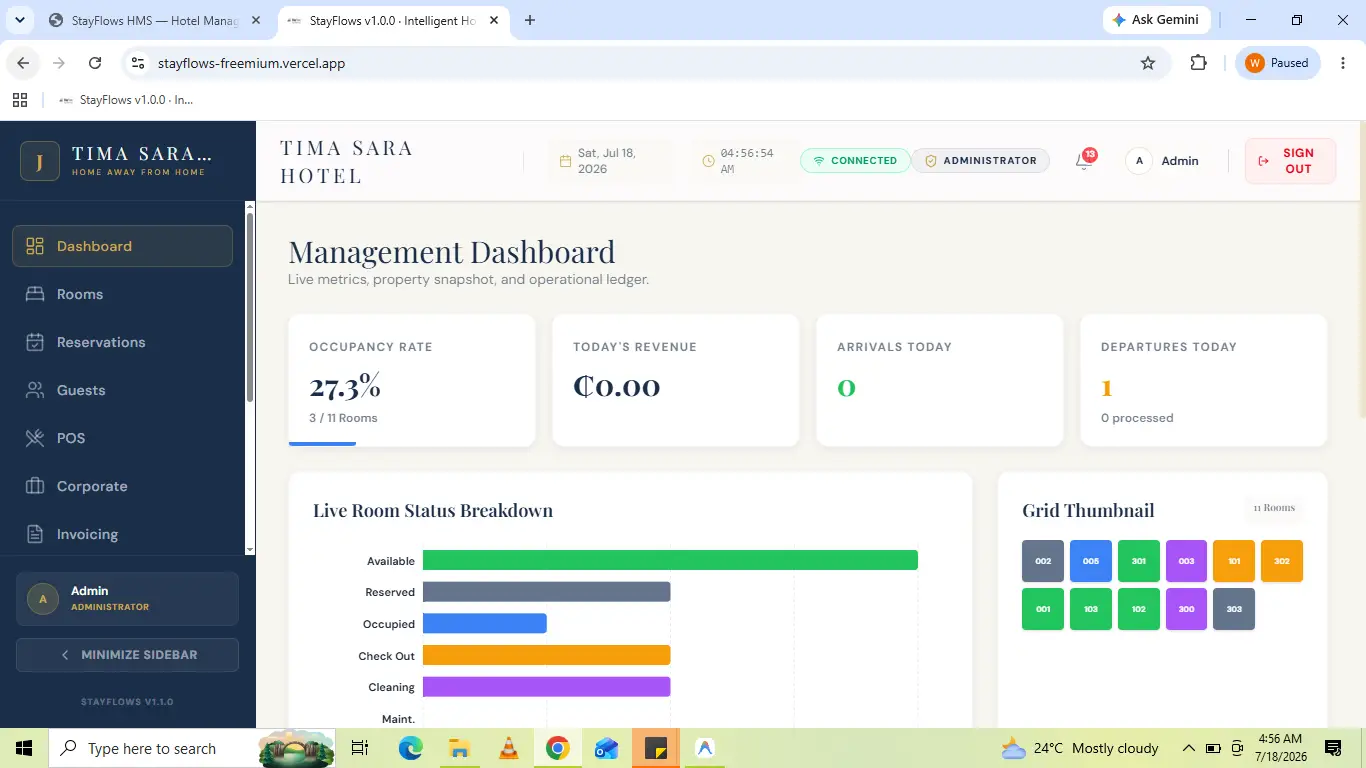Select room 005 blue tile
Image resolution: width=1366 pixels, height=768 pixels.
(x=1091, y=561)
